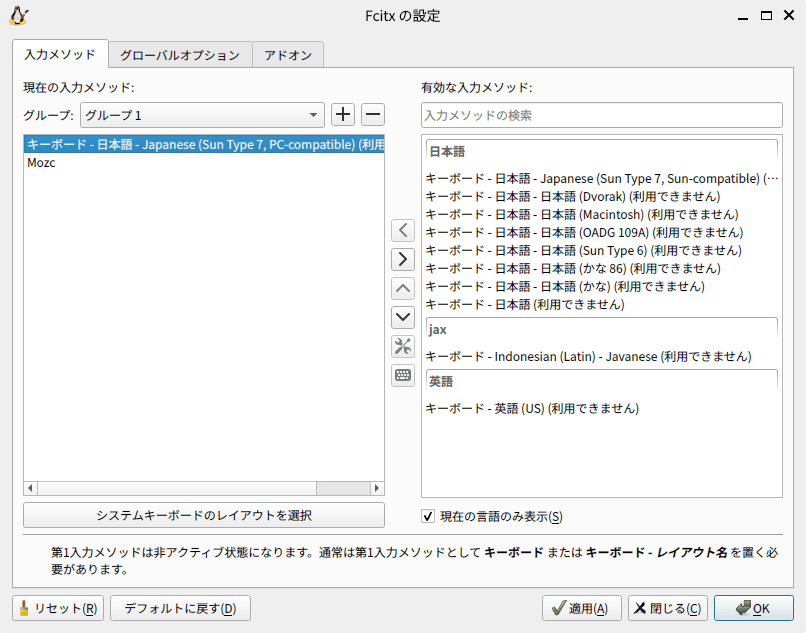806x633 pixels.
Task: Click the リセット button
Action: click(x=58, y=608)
